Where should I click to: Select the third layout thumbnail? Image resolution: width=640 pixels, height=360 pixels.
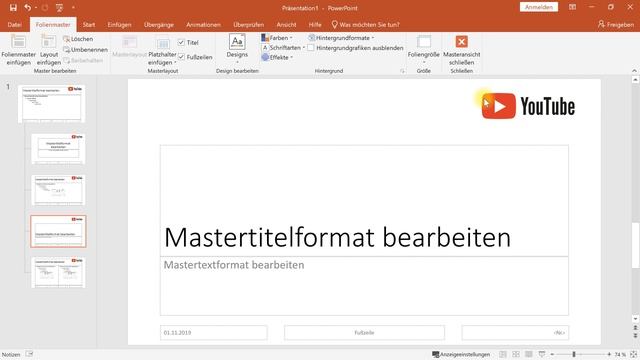click(x=58, y=190)
